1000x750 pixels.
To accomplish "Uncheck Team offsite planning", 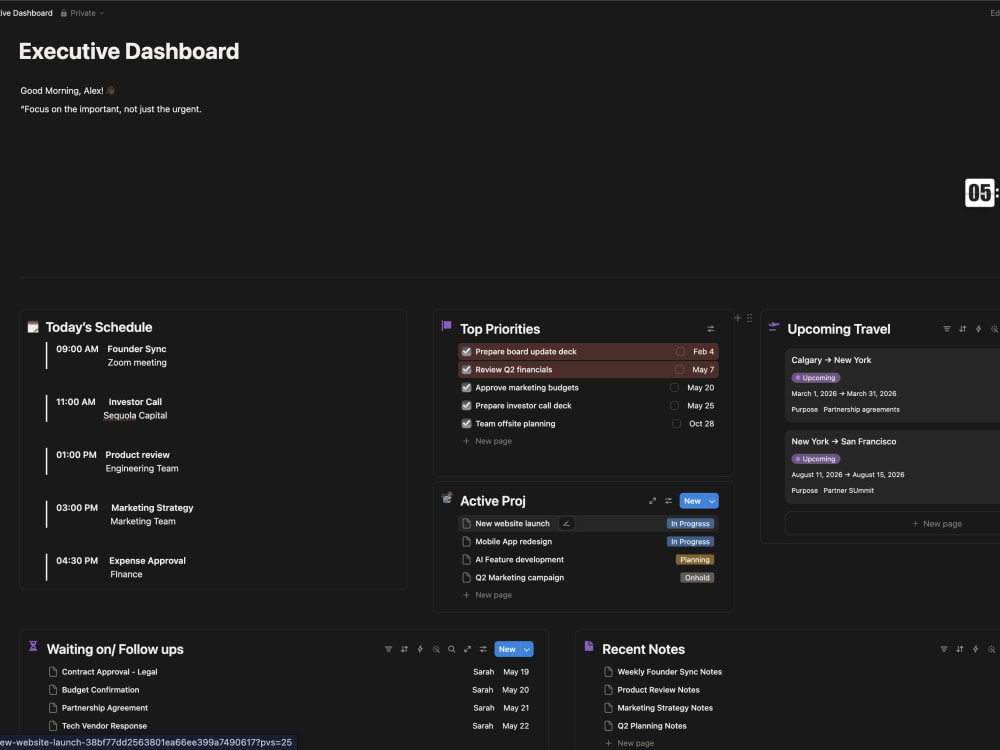I will [467, 423].
